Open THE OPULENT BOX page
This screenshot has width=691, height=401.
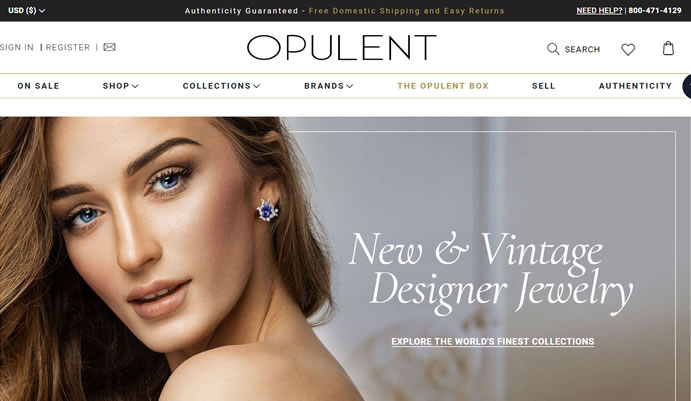(443, 86)
